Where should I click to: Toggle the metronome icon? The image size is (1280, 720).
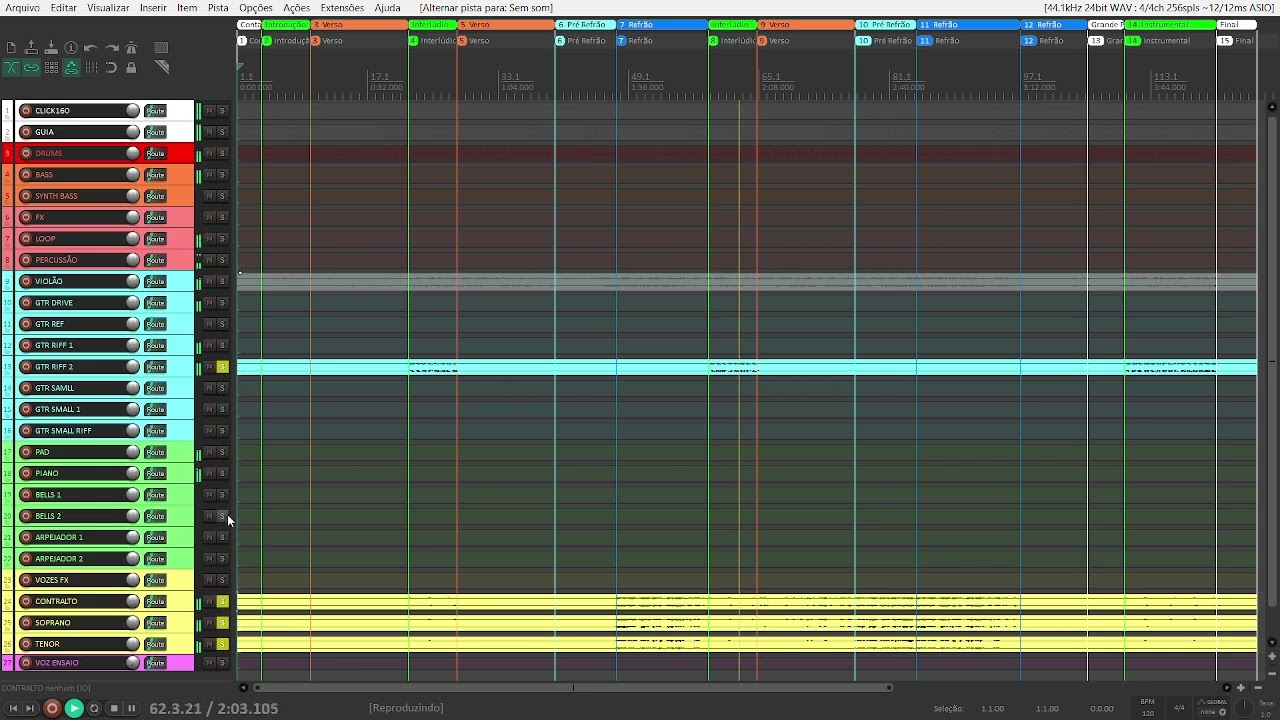point(131,47)
